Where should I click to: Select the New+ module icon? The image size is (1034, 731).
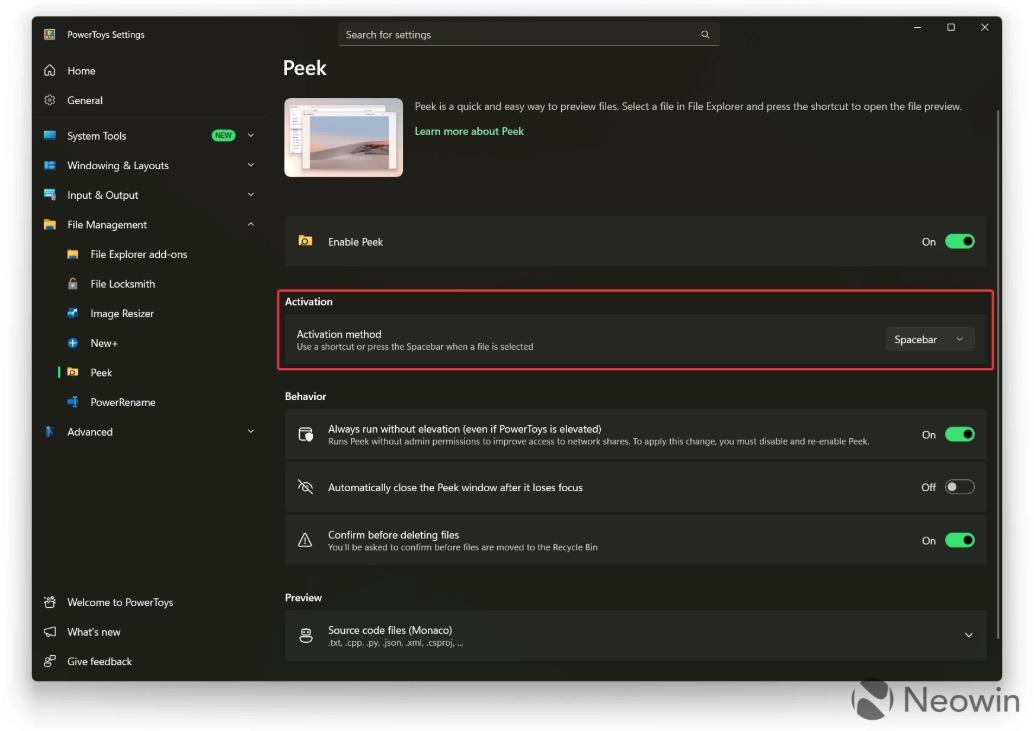[x=76, y=343]
